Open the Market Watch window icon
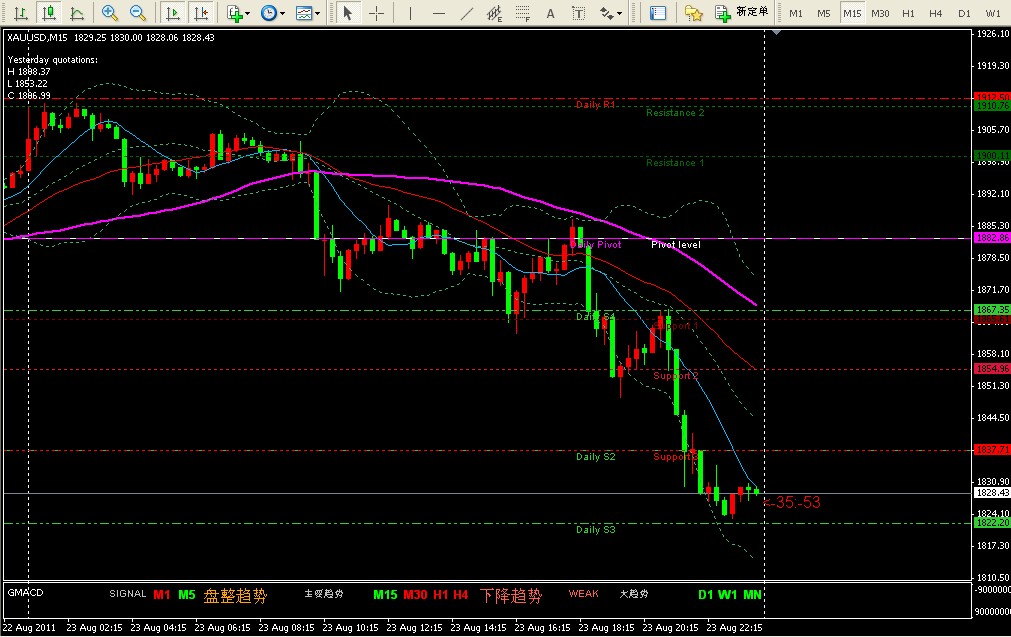 (x=657, y=13)
